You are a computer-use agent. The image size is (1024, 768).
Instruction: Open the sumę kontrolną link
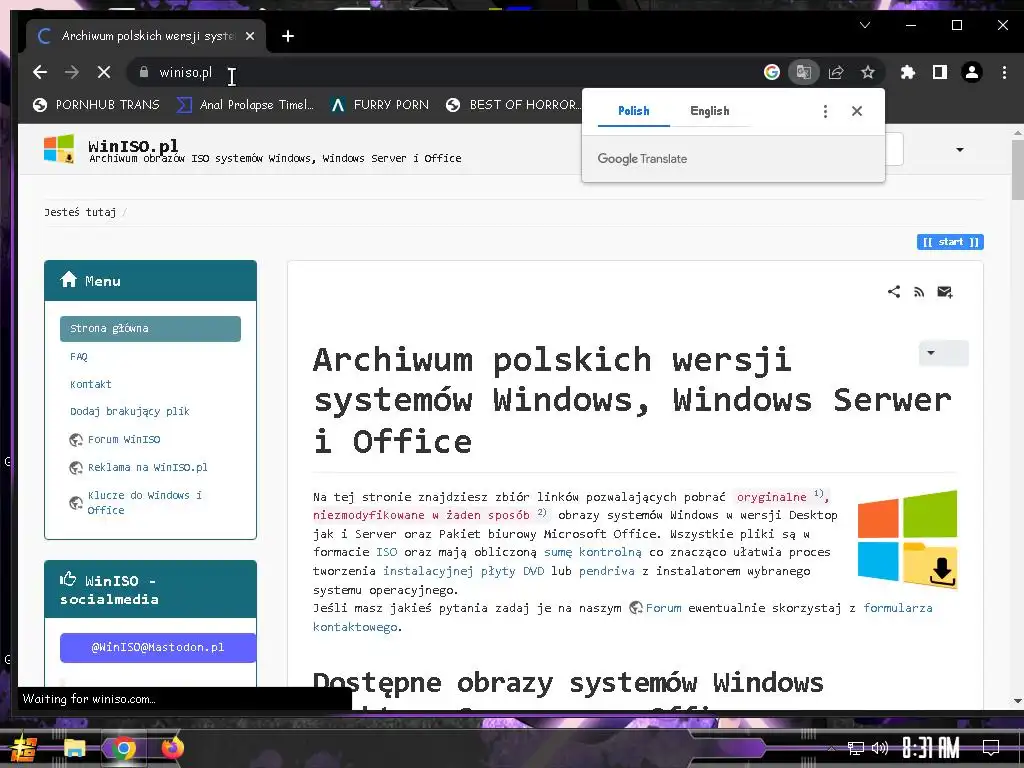coord(593,552)
